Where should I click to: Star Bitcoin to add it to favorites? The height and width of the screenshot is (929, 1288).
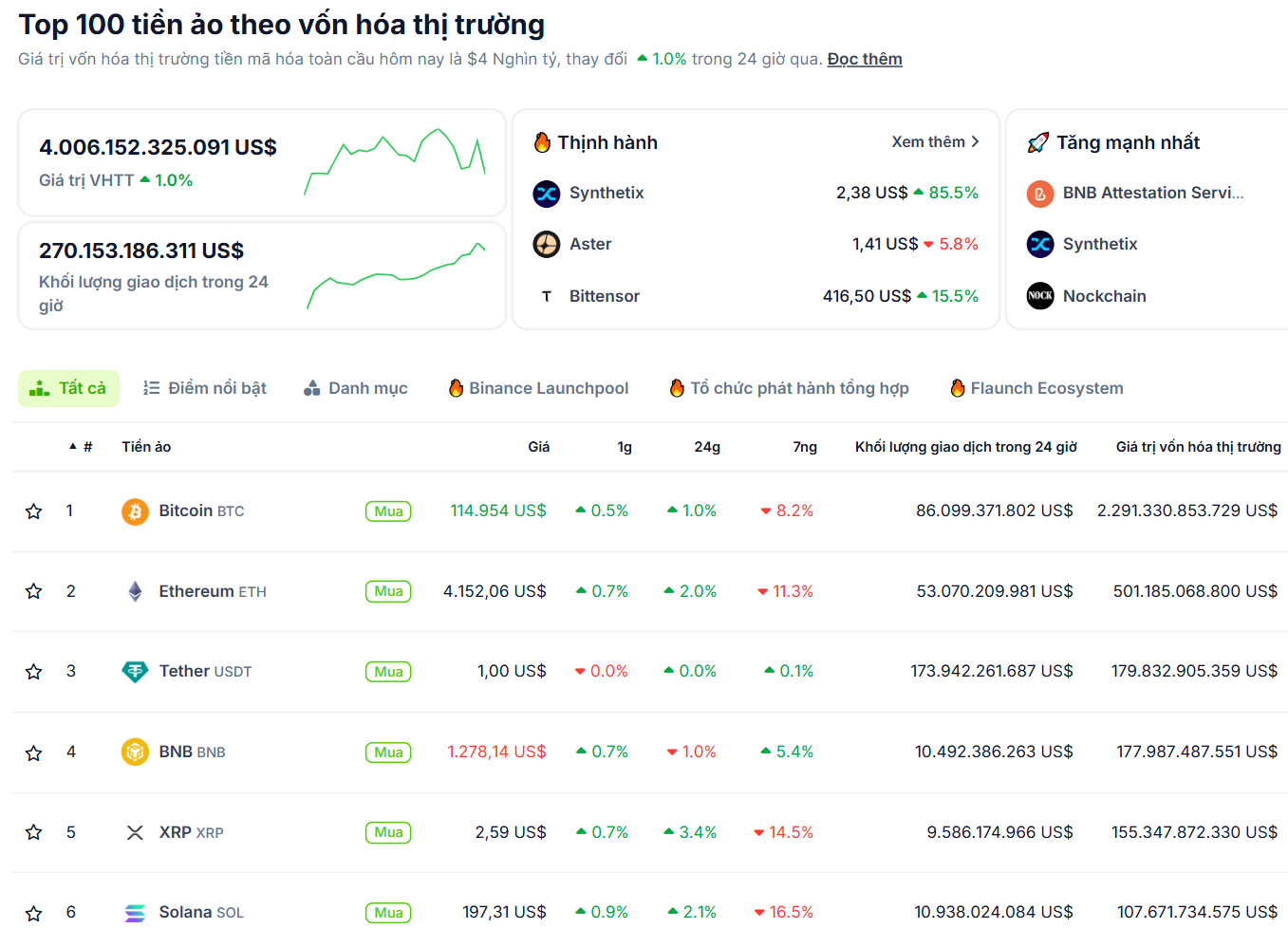point(33,511)
